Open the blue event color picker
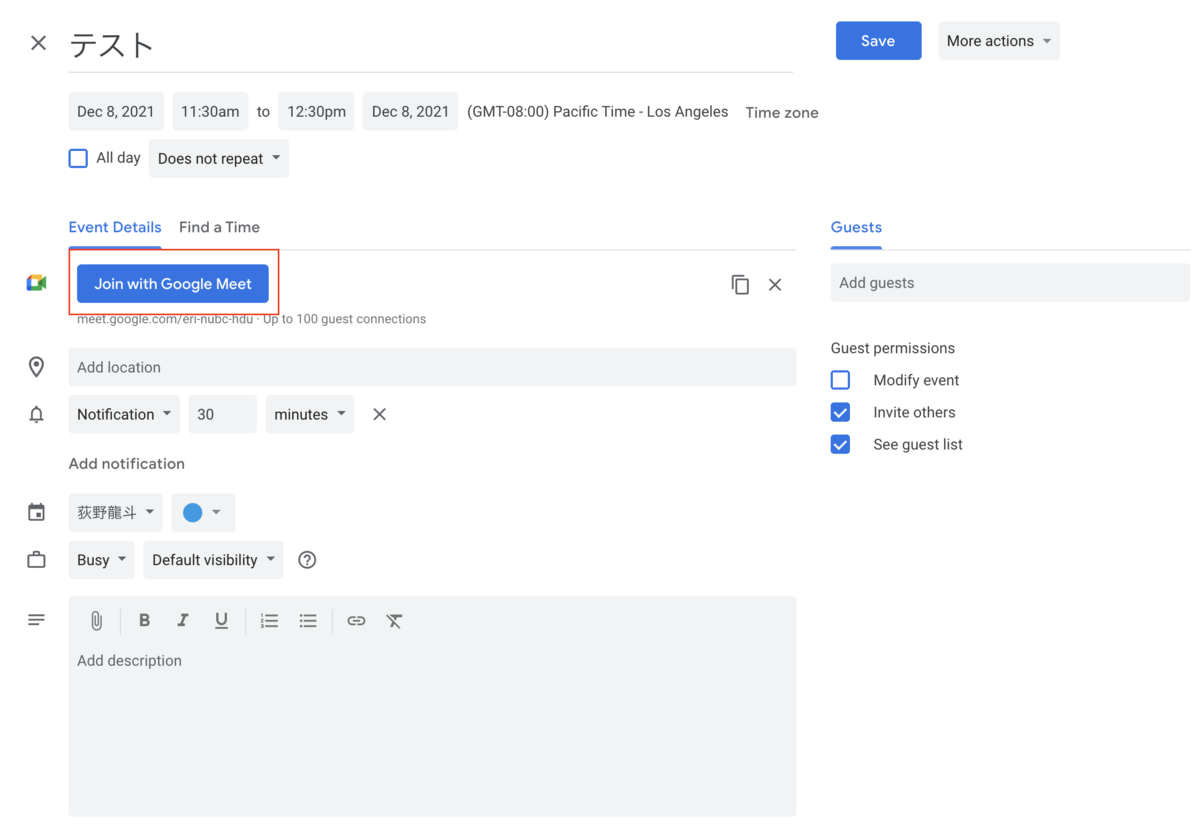 point(203,512)
